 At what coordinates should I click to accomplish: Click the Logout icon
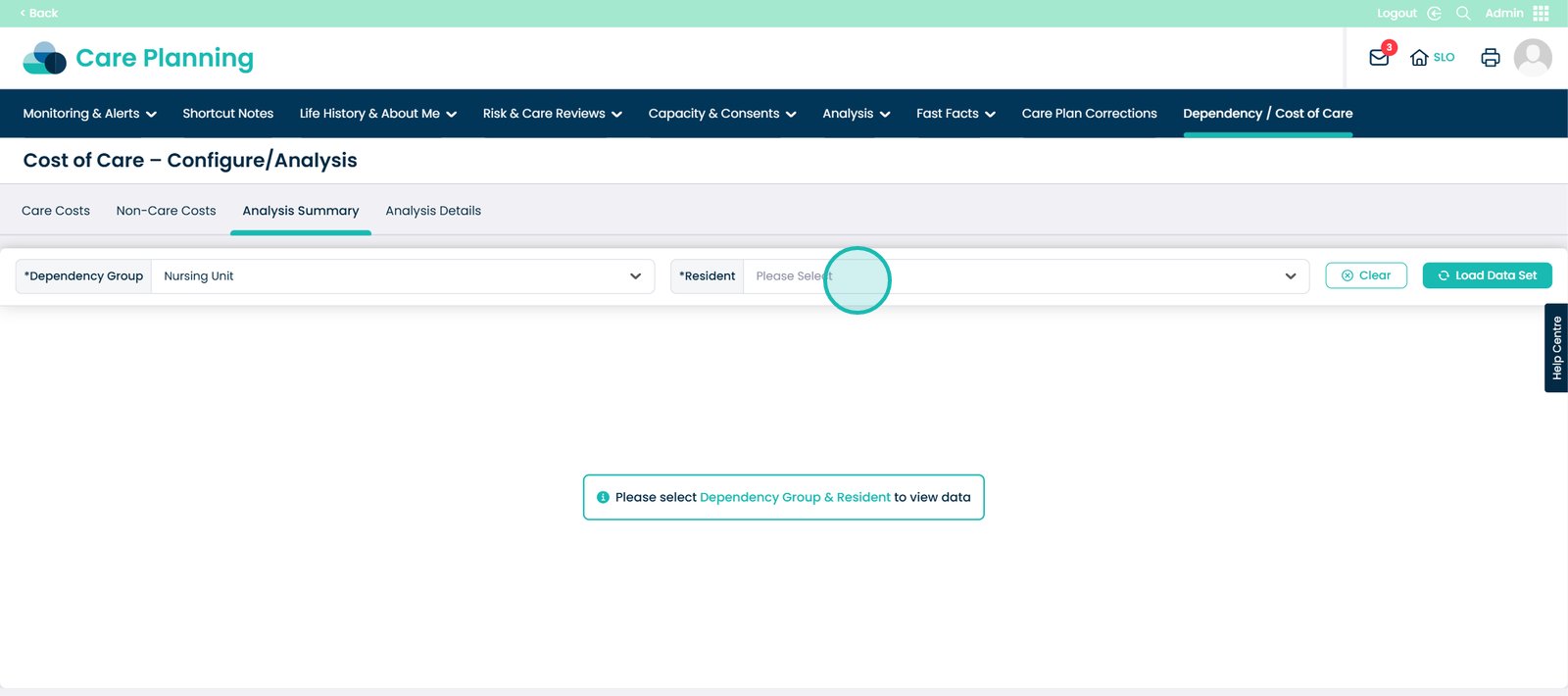click(1434, 13)
